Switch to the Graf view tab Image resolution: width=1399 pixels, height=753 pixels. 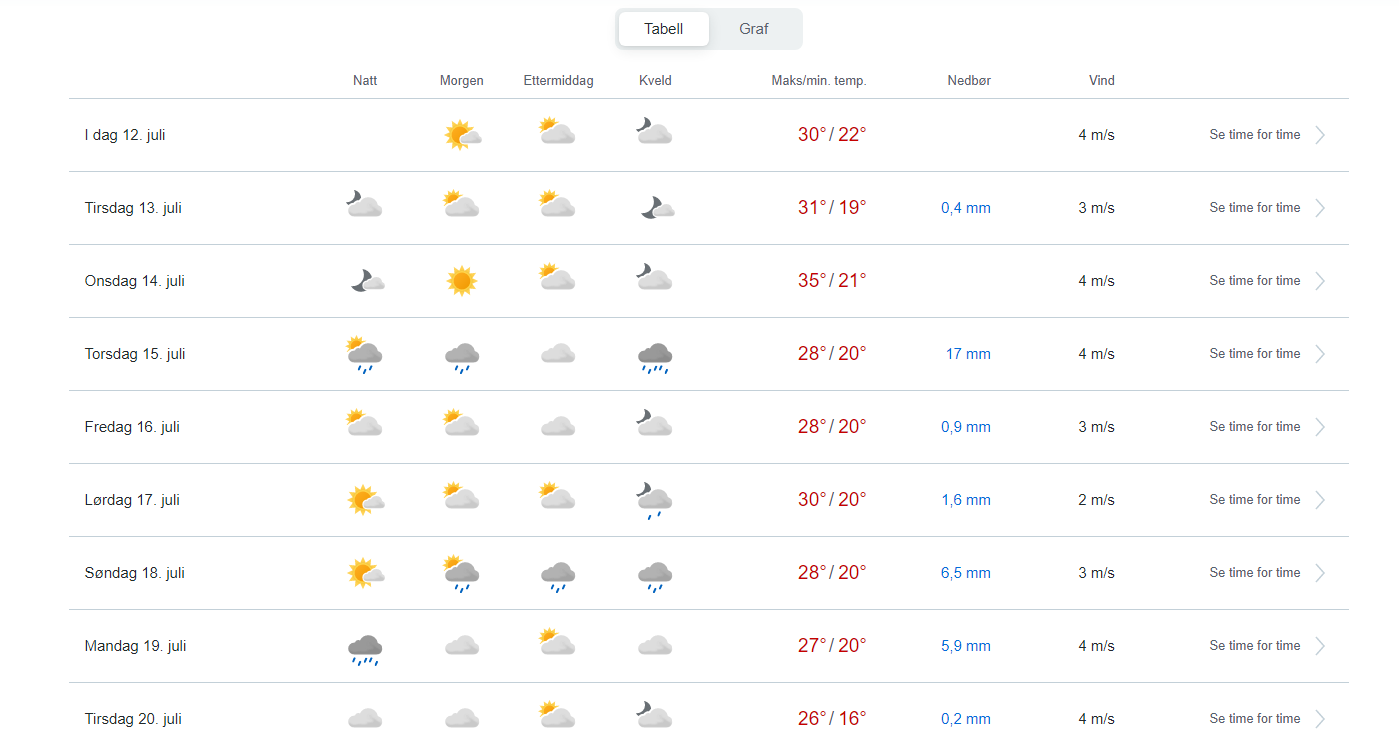[753, 29]
